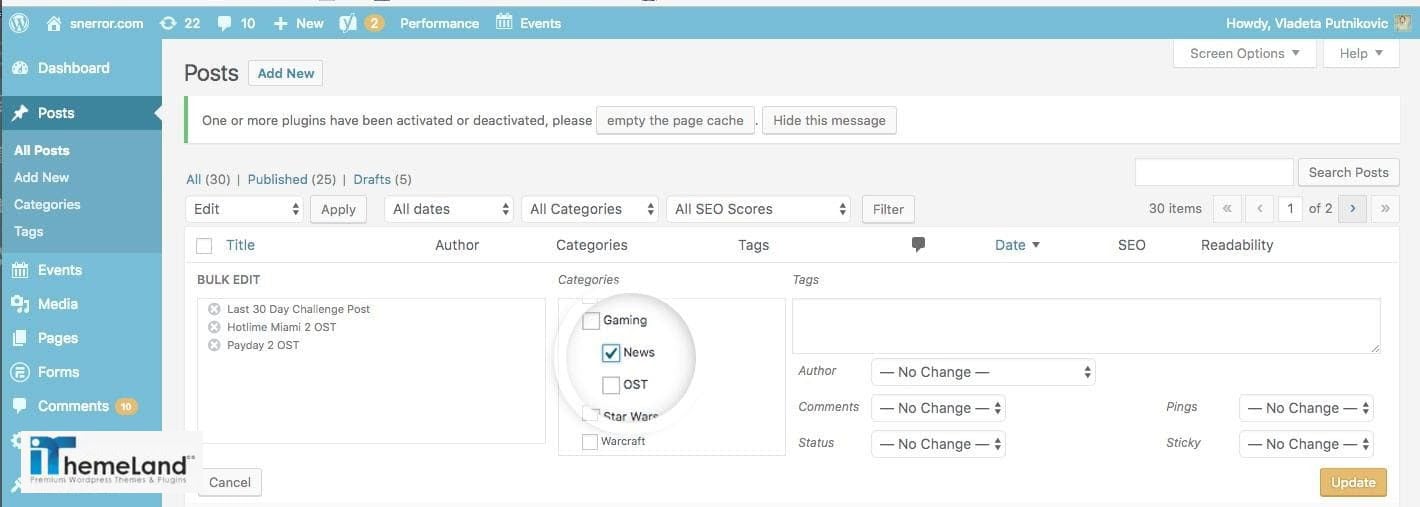Check the OST category checkbox
Screen dimensions: 1420x507
pyautogui.click(x=611, y=384)
